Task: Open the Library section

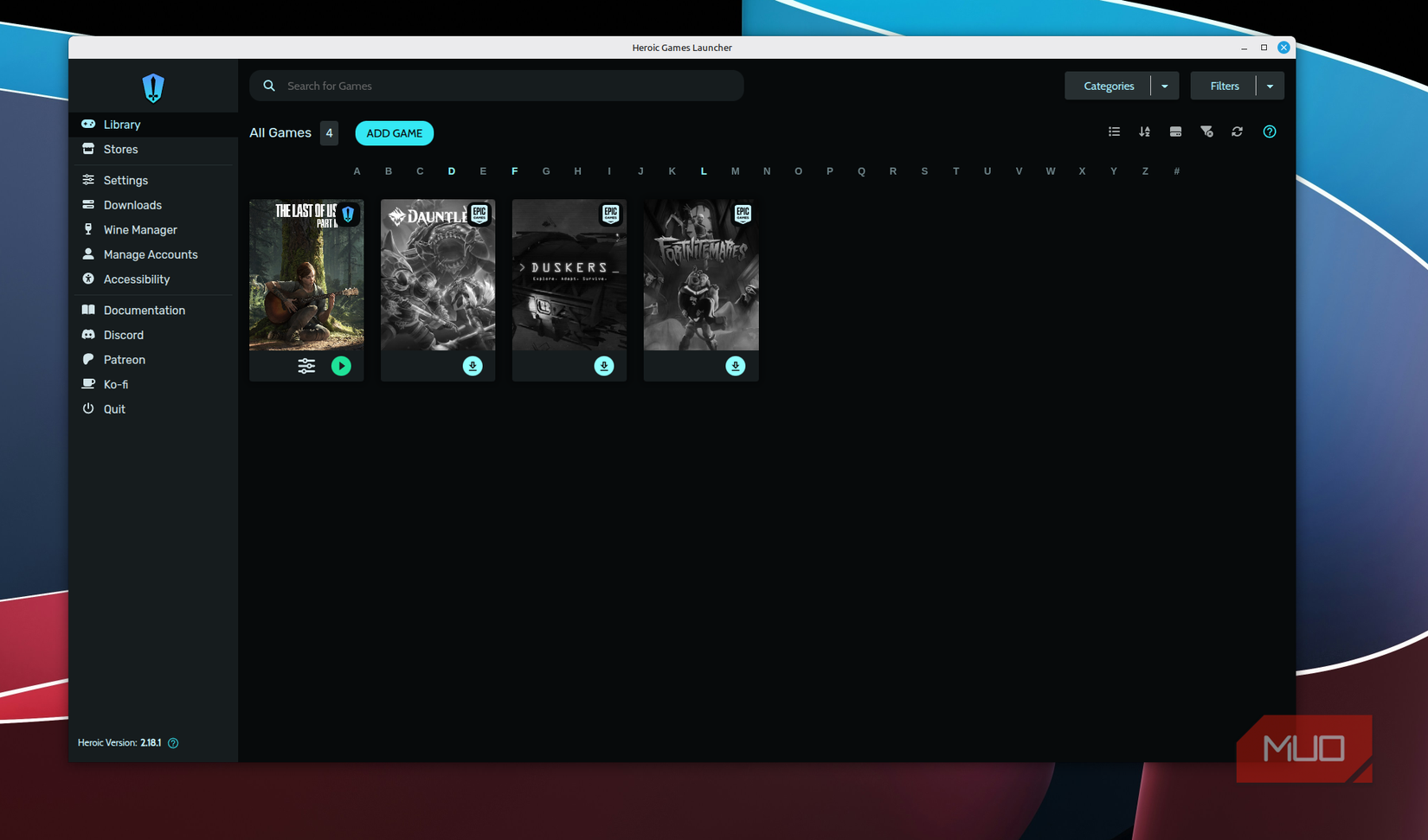Action: [x=153, y=125]
